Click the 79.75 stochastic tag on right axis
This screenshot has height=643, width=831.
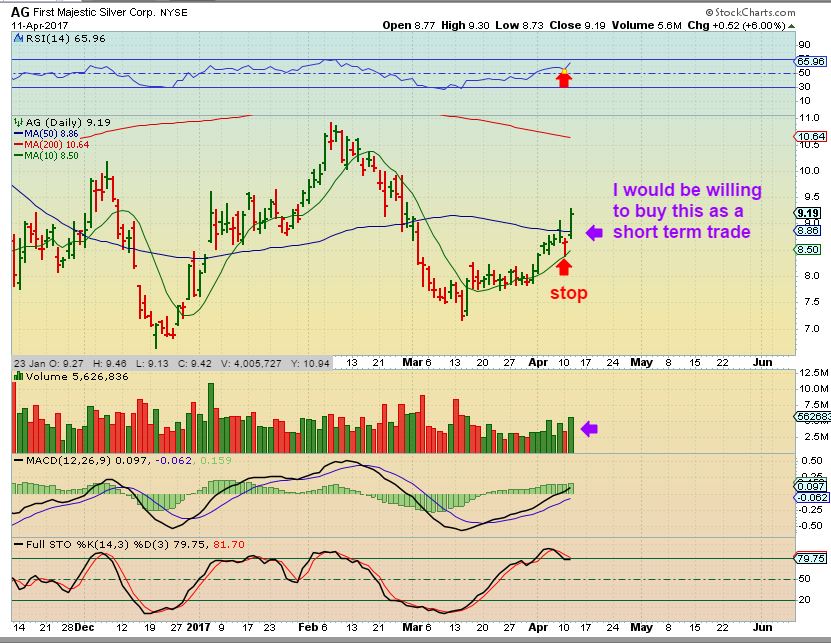(811, 558)
